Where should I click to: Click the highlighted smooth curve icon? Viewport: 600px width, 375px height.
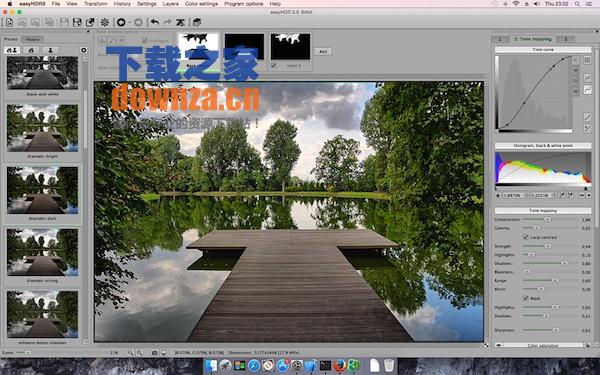[x=587, y=90]
